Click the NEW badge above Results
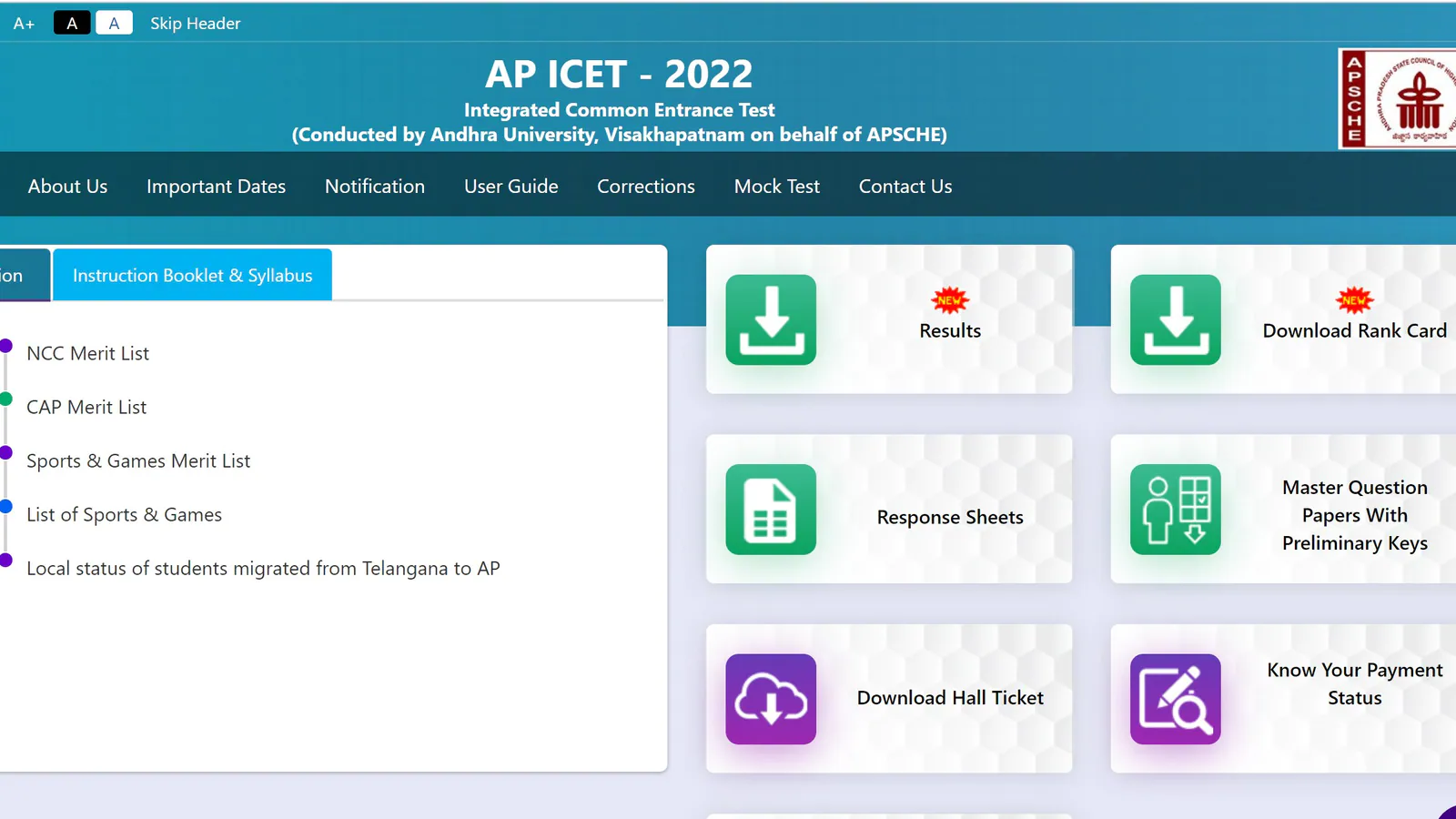 pyautogui.click(x=949, y=300)
